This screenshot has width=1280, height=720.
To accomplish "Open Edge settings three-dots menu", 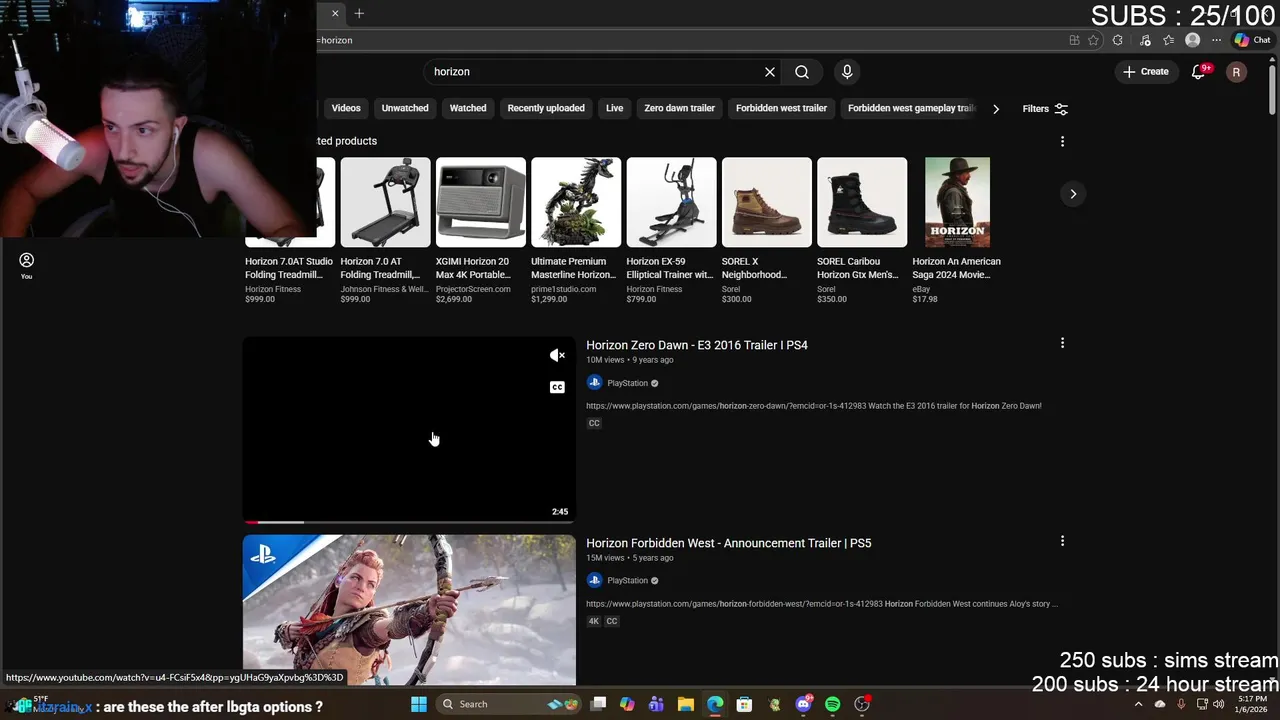I will click(x=1216, y=40).
